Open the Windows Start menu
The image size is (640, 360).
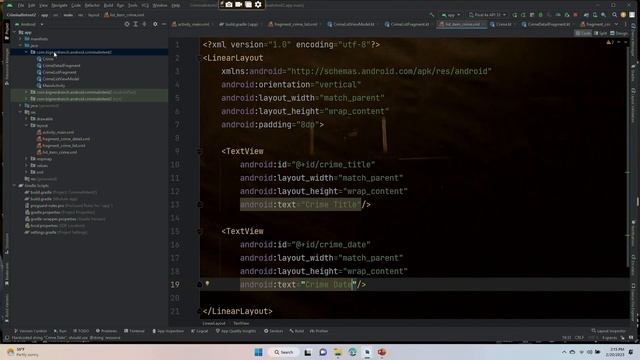point(259,352)
